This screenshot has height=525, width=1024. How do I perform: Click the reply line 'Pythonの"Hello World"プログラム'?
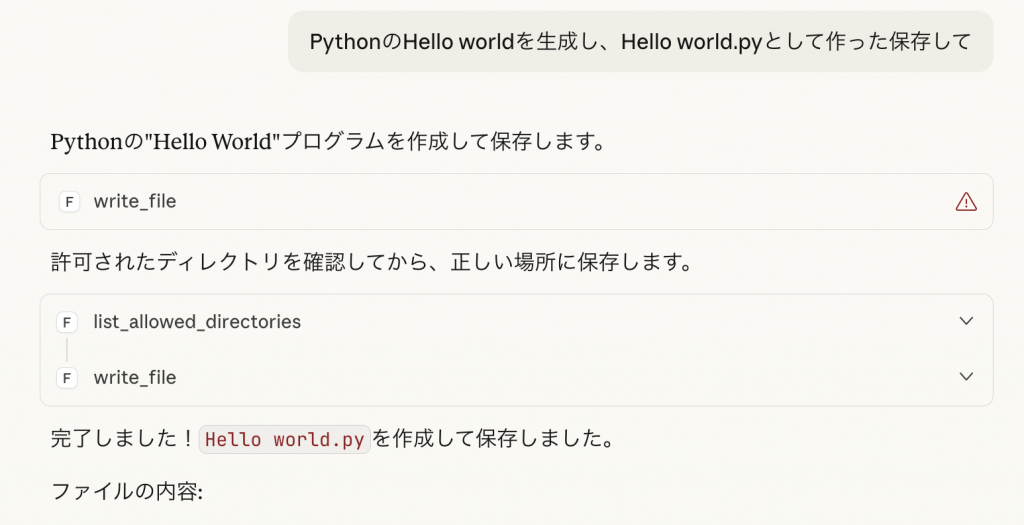328,142
